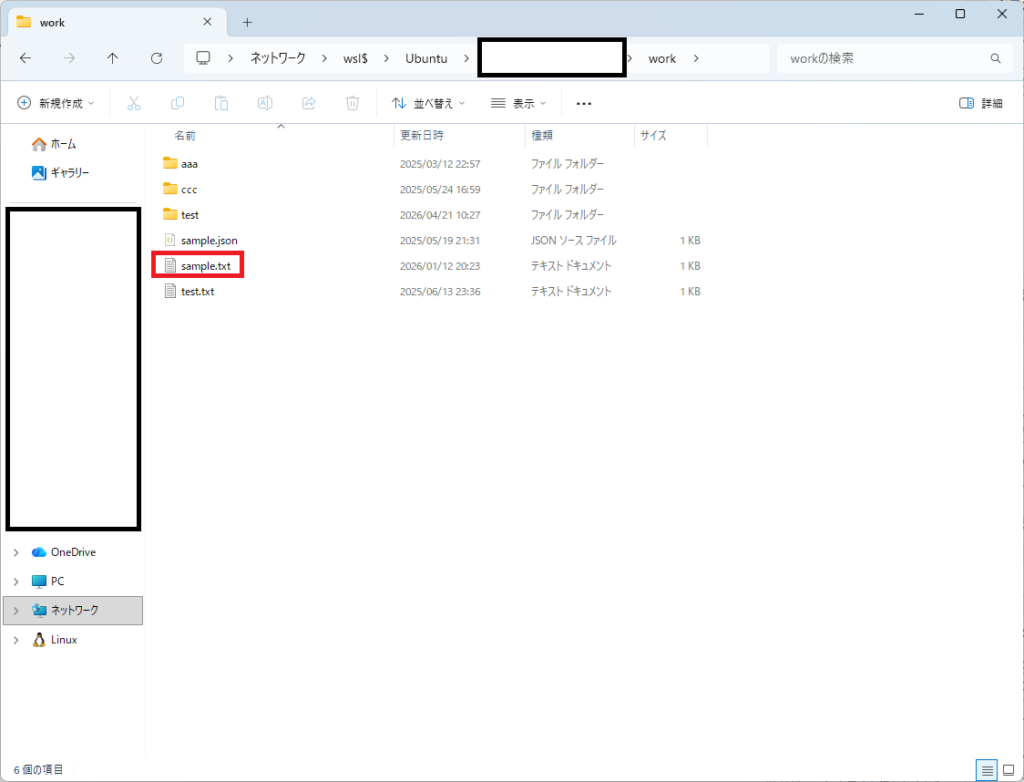Open the 表示 view options dropdown
The width and height of the screenshot is (1024, 782).
pyautogui.click(x=517, y=103)
